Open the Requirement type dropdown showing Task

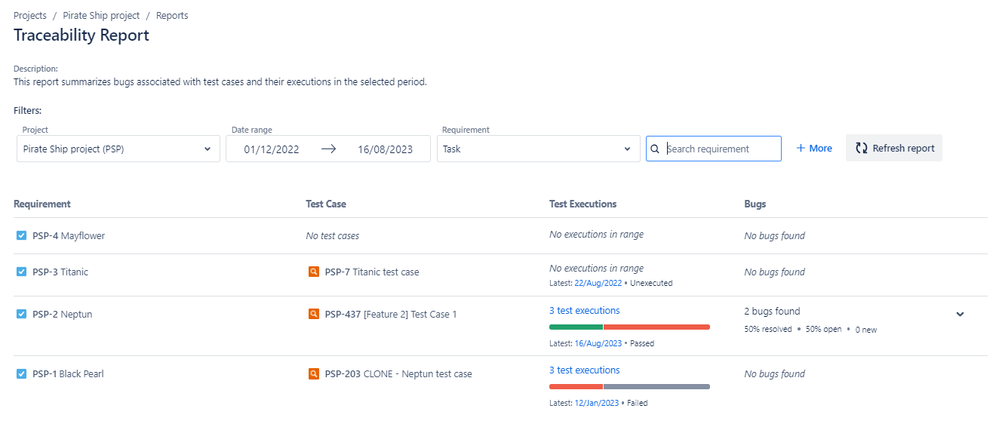click(538, 148)
